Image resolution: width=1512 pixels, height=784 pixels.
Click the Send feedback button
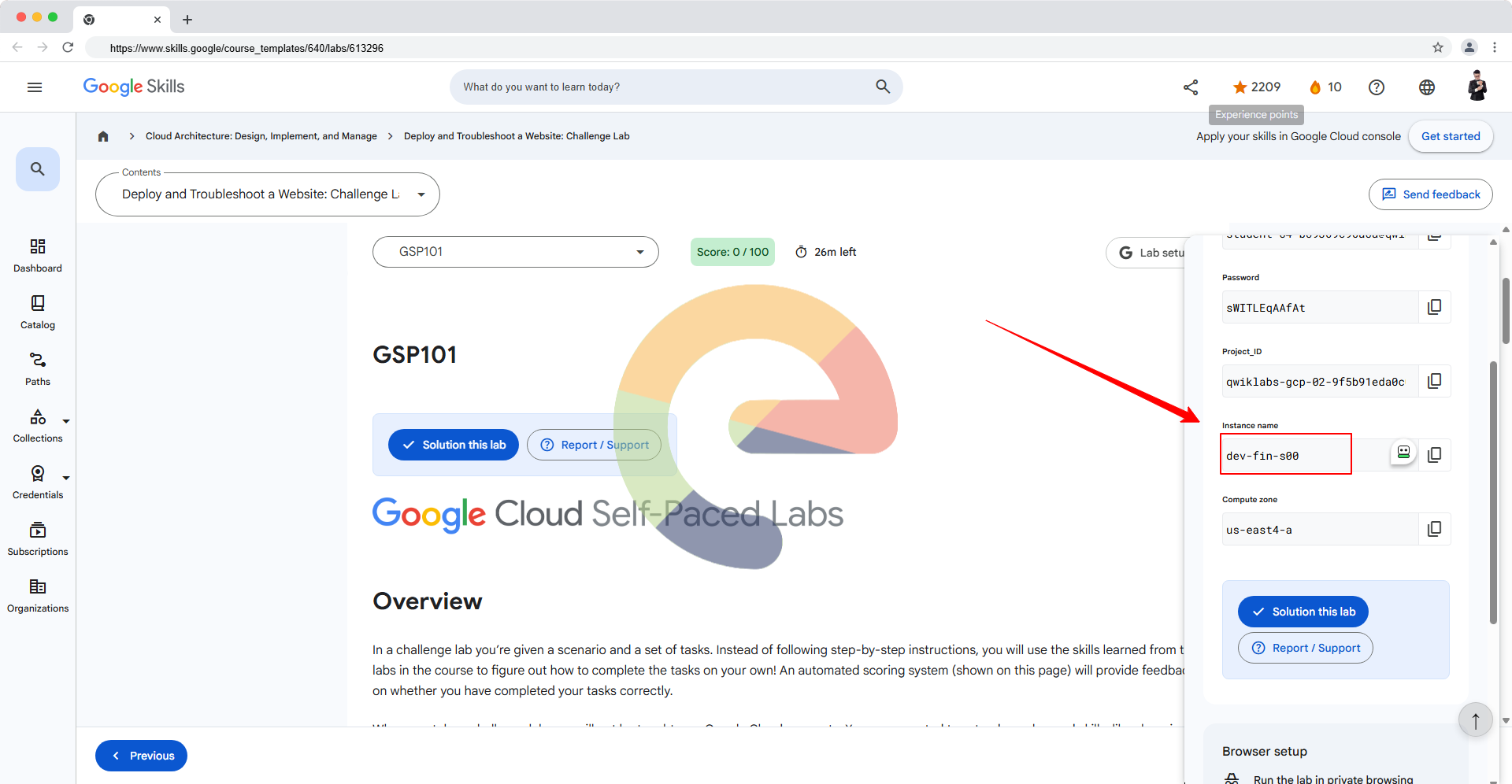point(1431,194)
